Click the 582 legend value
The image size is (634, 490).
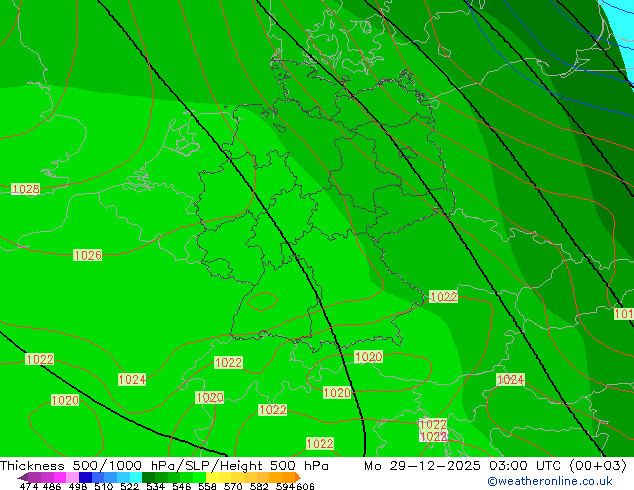click(259, 486)
